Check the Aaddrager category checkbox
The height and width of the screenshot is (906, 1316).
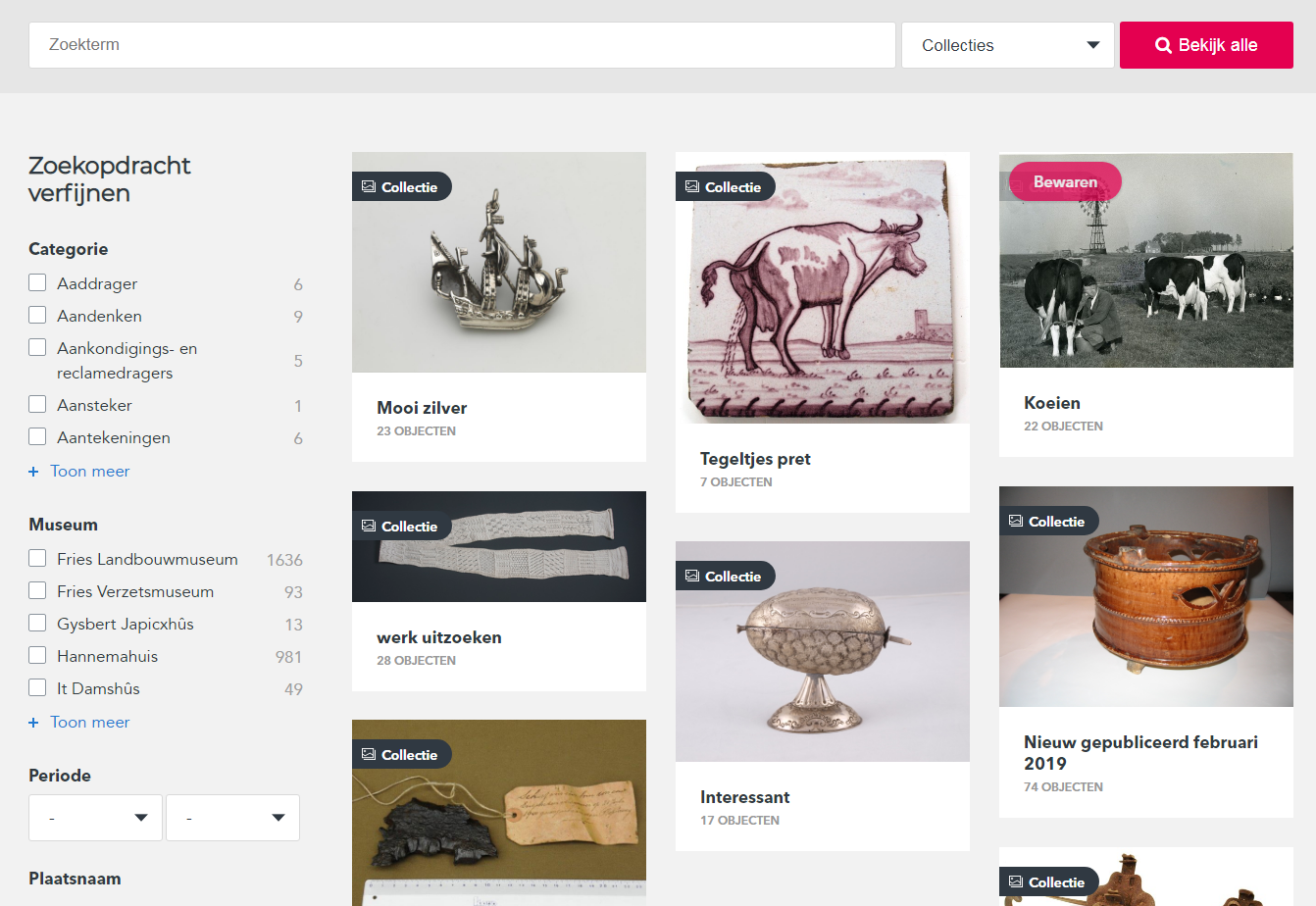[37, 282]
